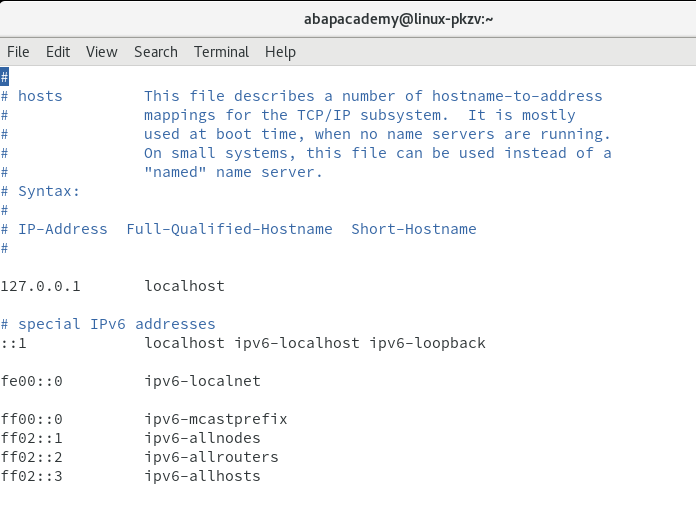Click the ipv6-mcastprefix entry
The width and height of the screenshot is (696, 507).
tap(216, 420)
